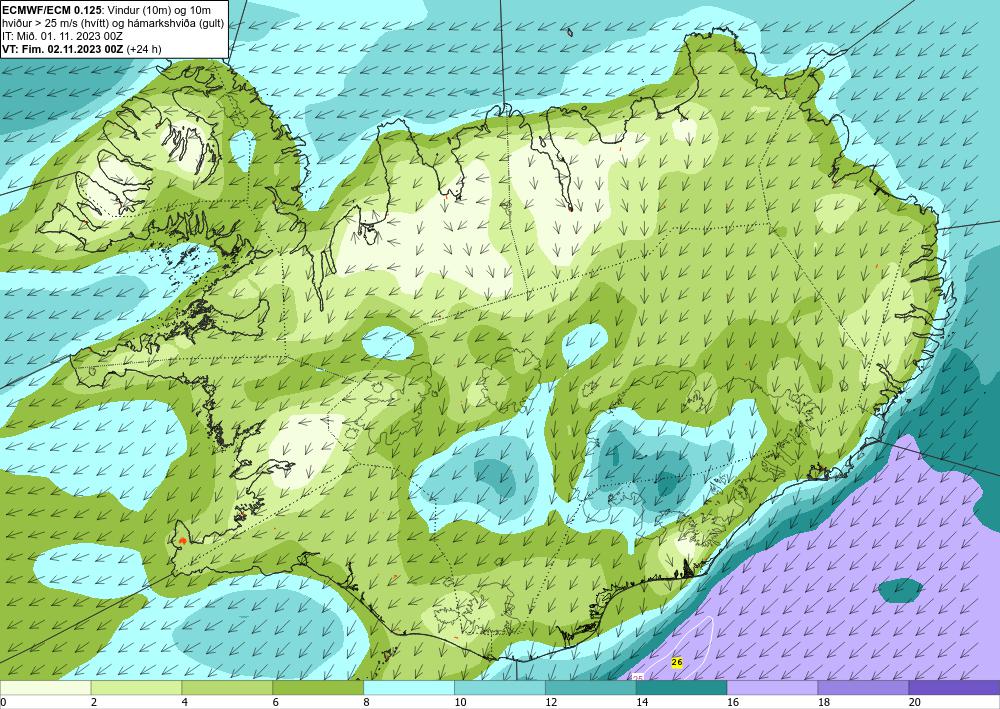Pick the lavender 16–18 m/s legend swatch
The height and width of the screenshot is (709, 1000).
pos(772,688)
